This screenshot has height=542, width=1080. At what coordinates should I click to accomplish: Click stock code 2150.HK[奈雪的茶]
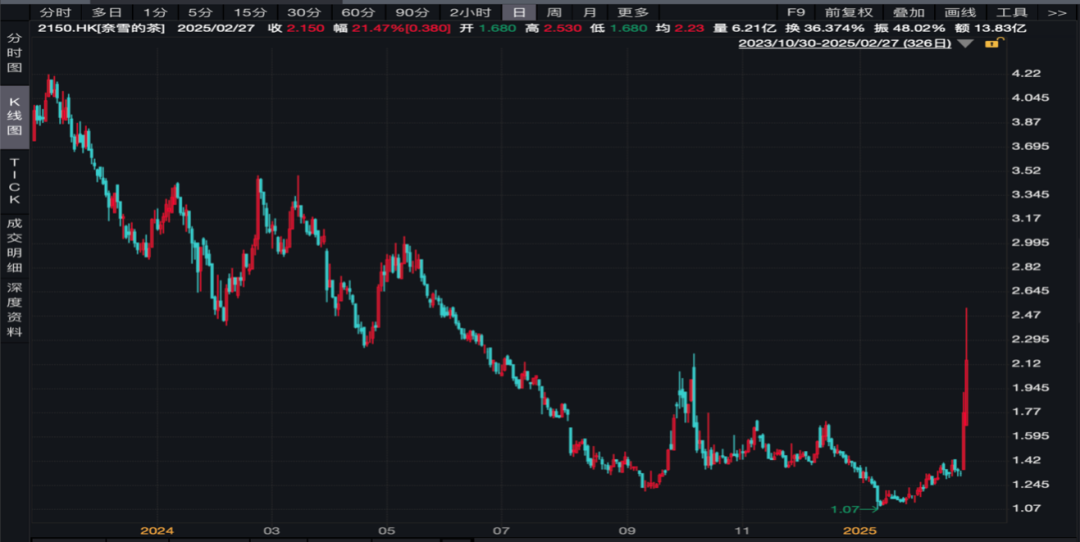tap(101, 28)
